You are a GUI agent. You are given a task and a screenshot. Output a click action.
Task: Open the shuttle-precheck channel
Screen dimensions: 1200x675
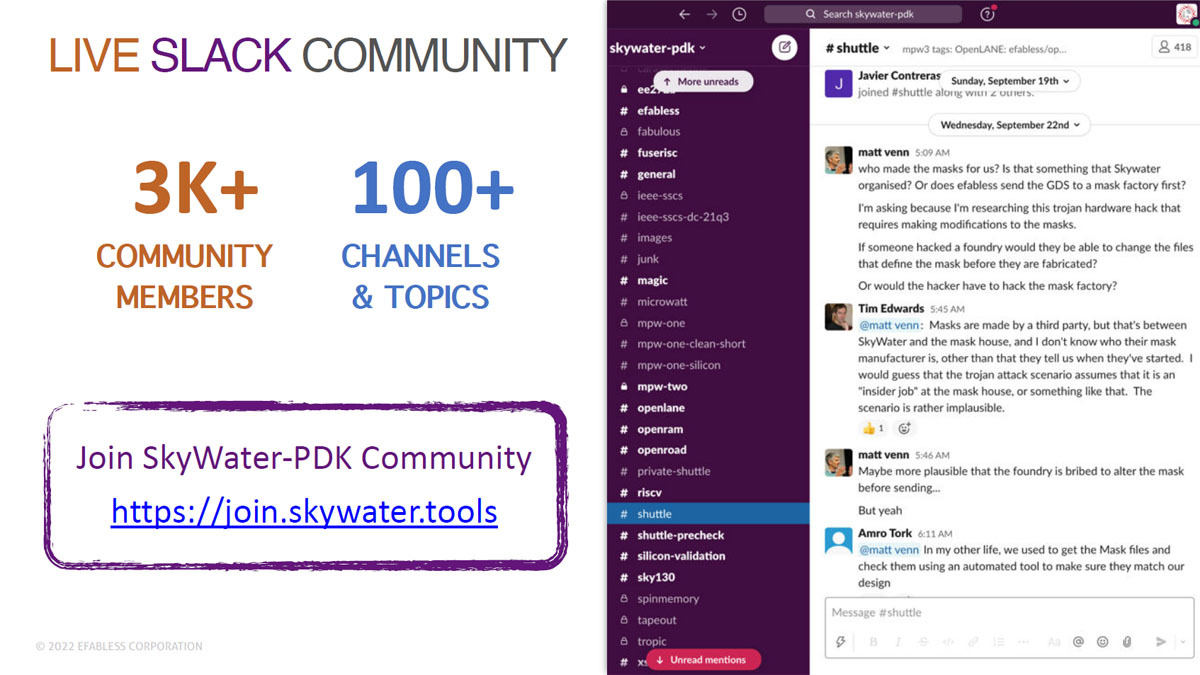[x=680, y=535]
